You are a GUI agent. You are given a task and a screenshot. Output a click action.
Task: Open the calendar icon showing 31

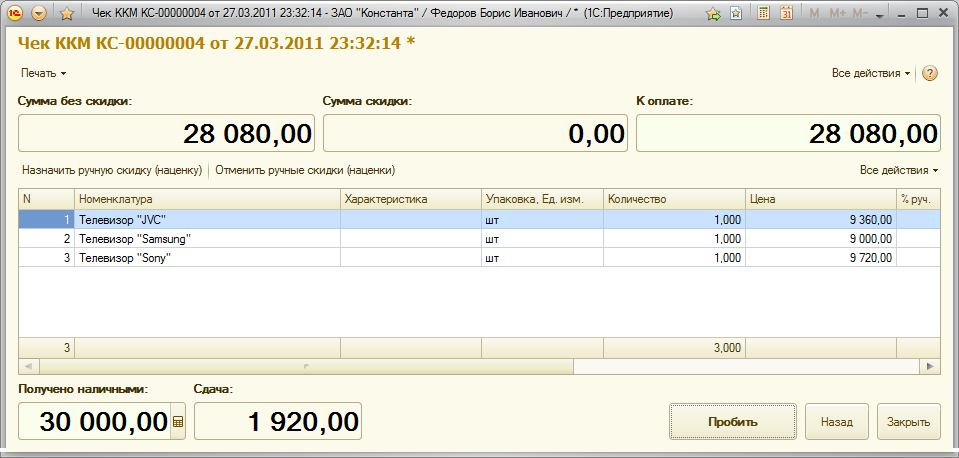pos(787,13)
